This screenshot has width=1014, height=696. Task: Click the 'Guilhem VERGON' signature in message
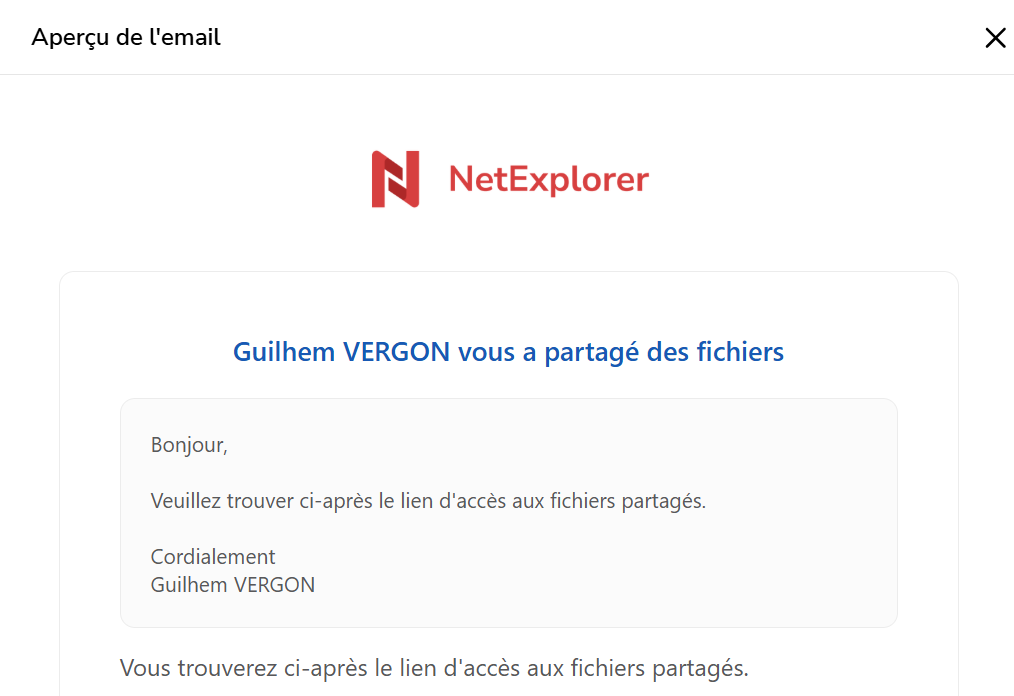click(x=233, y=585)
